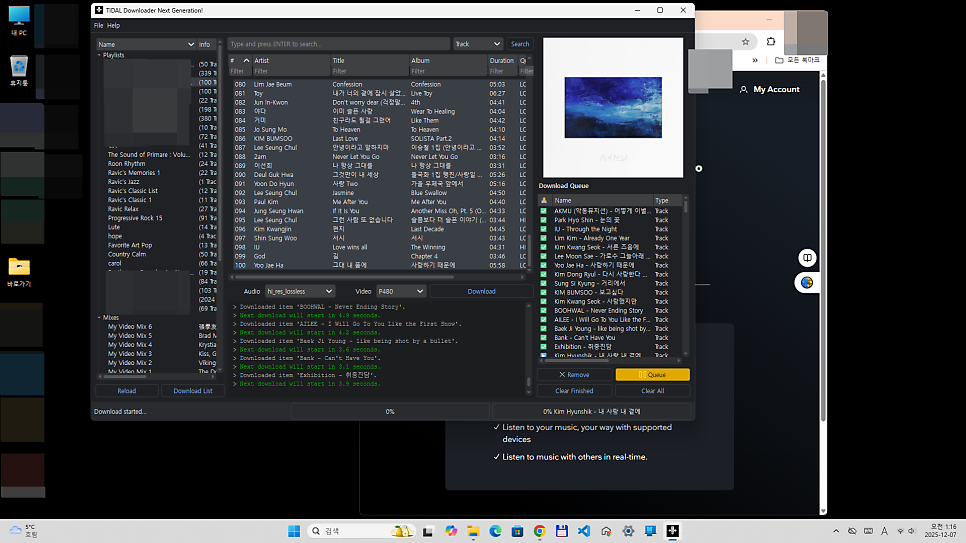Switch to Google Chrome on the taskbar
The image size is (966, 543).
(540, 531)
